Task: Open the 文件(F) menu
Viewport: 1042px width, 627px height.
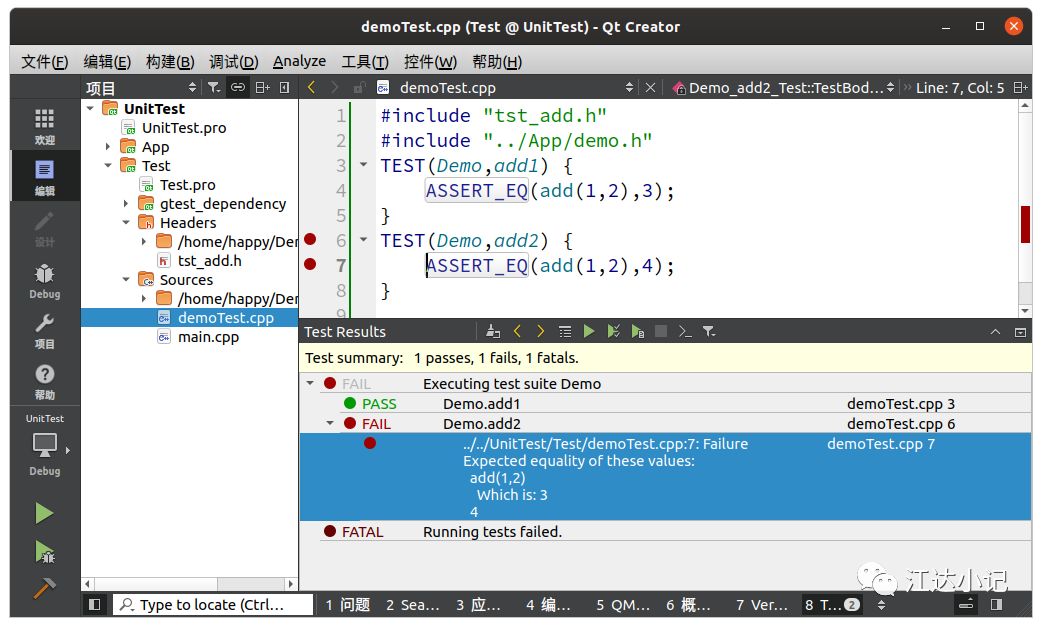Action: pos(45,62)
